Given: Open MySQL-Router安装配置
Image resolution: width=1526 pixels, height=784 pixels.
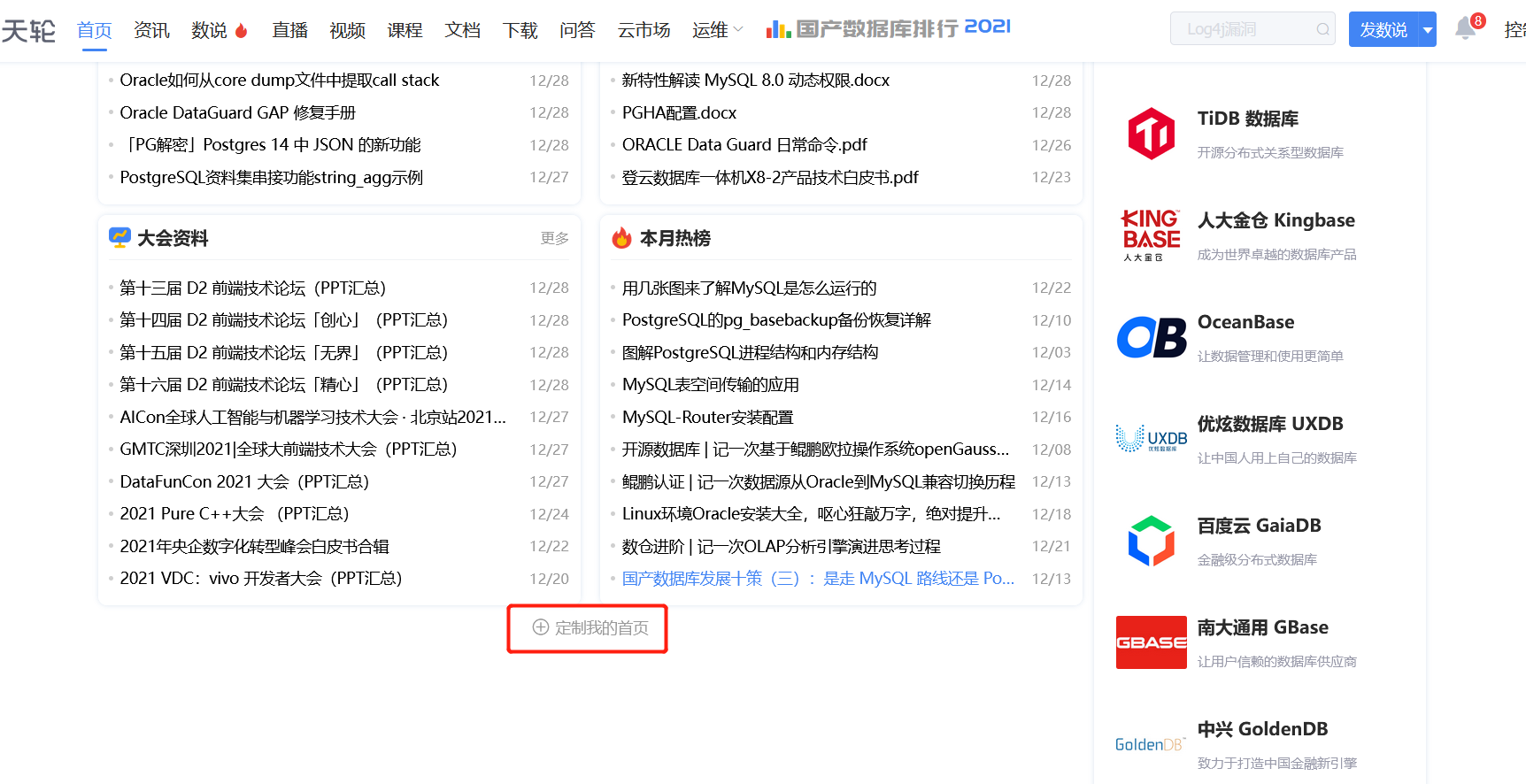Looking at the screenshot, I should pos(707,417).
